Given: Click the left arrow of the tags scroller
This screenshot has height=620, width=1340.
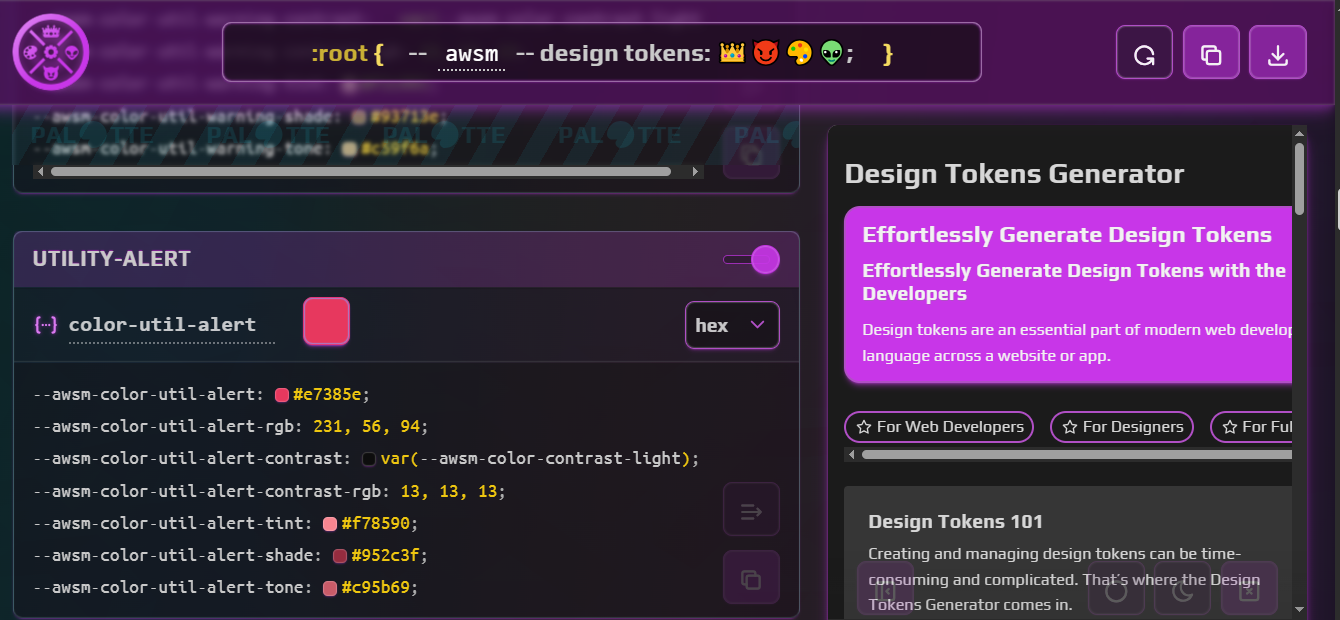Looking at the screenshot, I should pos(851,454).
